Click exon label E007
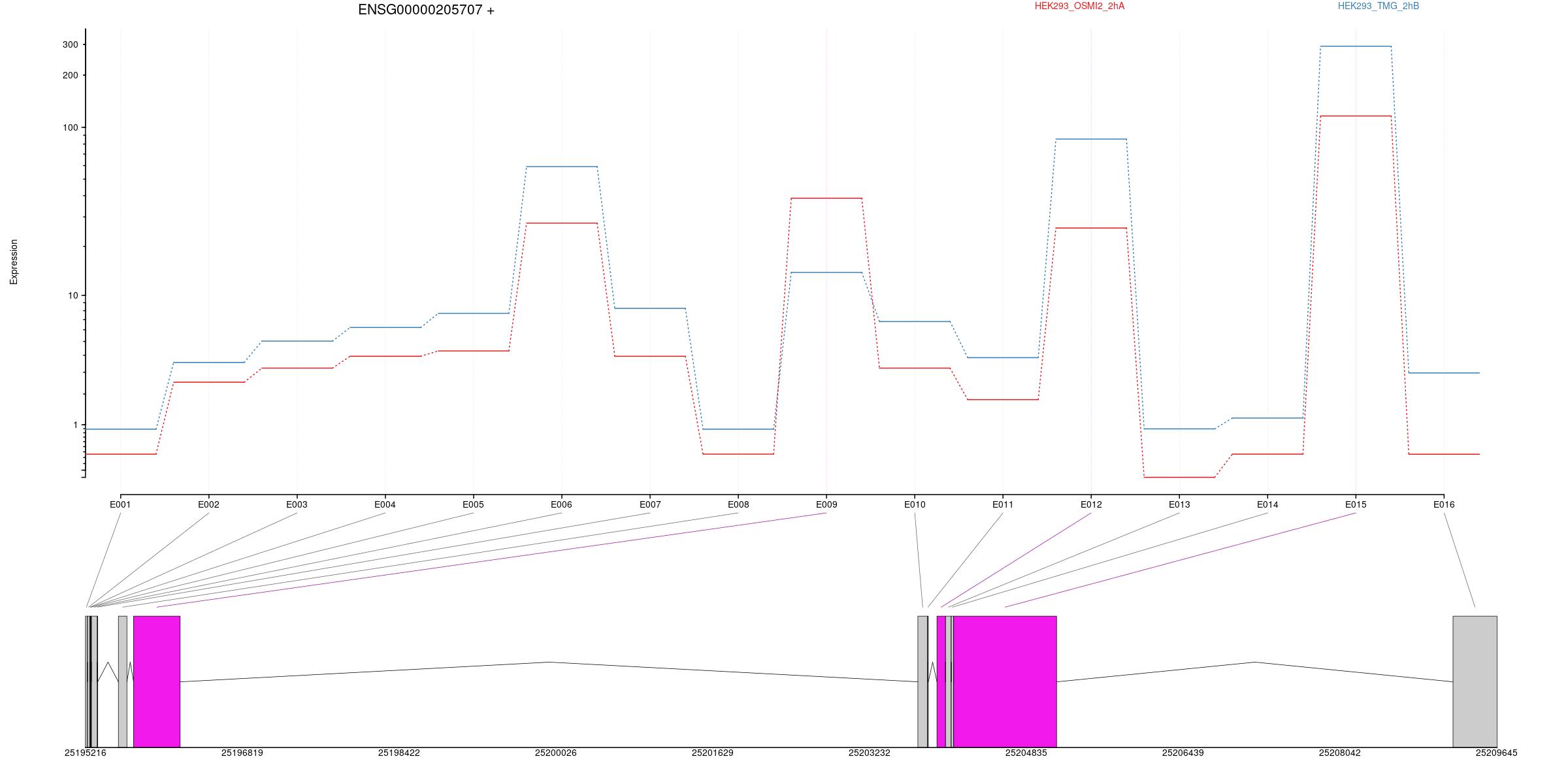The height and width of the screenshot is (784, 1568). pos(650,505)
